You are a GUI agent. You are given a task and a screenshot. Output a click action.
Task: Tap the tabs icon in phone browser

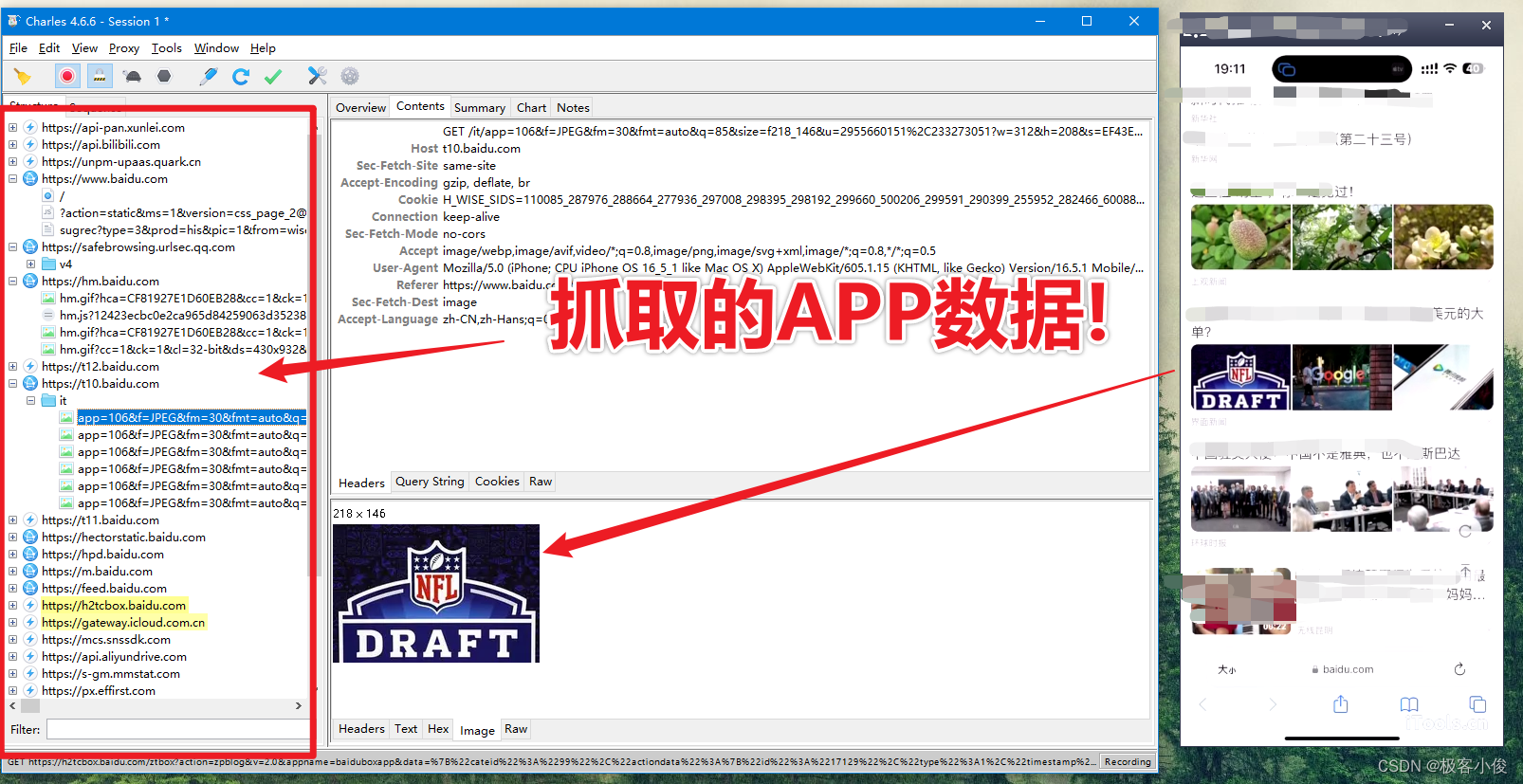[1477, 704]
